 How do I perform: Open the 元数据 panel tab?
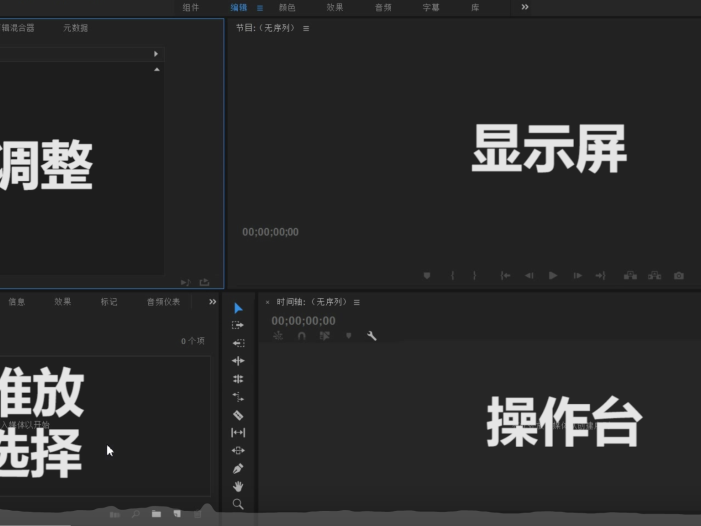pyautogui.click(x=76, y=28)
